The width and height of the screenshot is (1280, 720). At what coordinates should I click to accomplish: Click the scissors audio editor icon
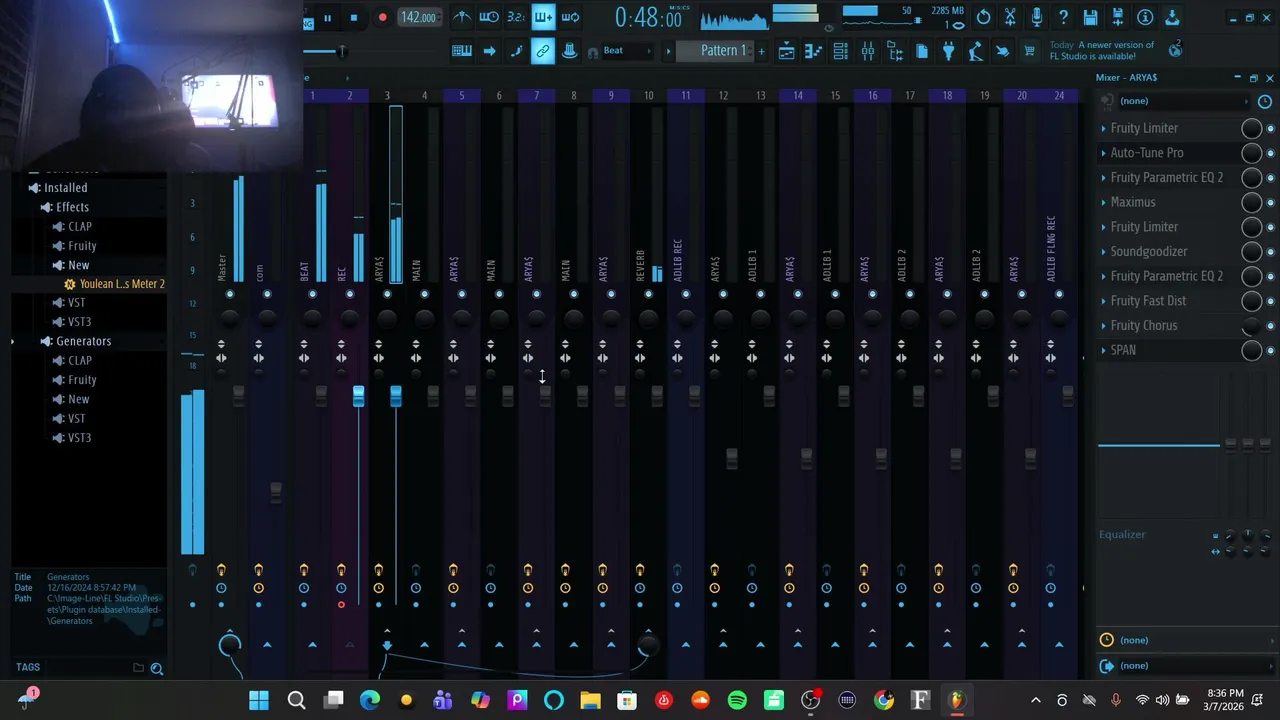tap(1011, 17)
